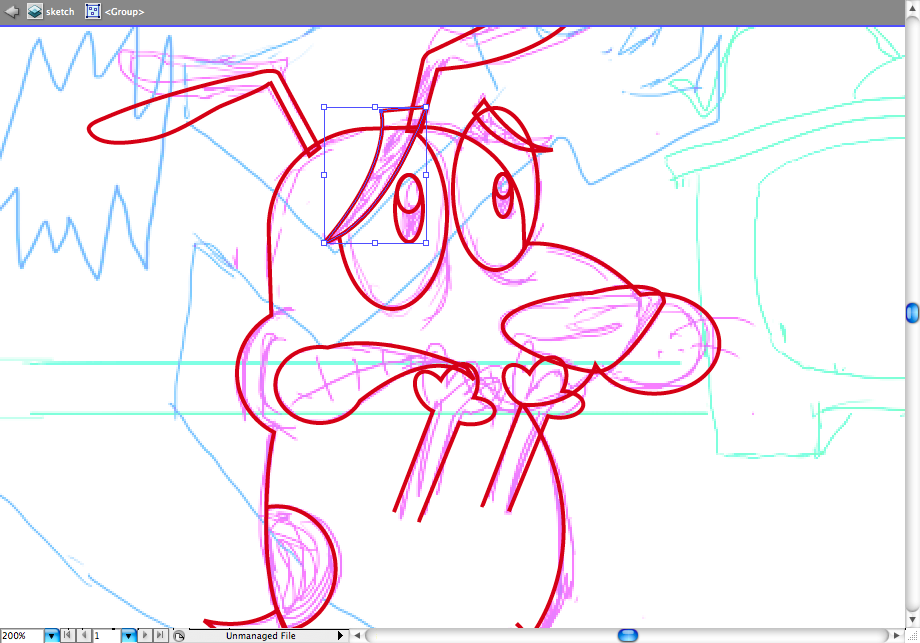Click the bottom-middle selection bounding box handle

[375, 243]
